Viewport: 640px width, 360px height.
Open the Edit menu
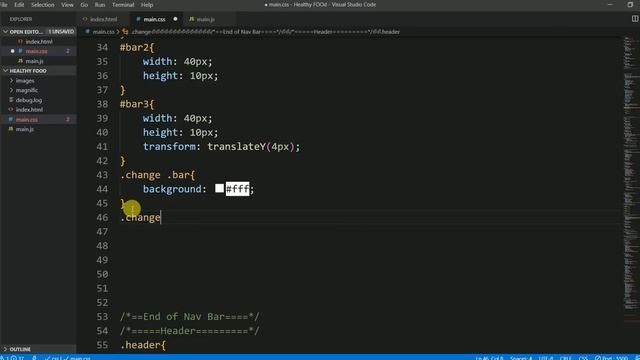coord(19,5)
